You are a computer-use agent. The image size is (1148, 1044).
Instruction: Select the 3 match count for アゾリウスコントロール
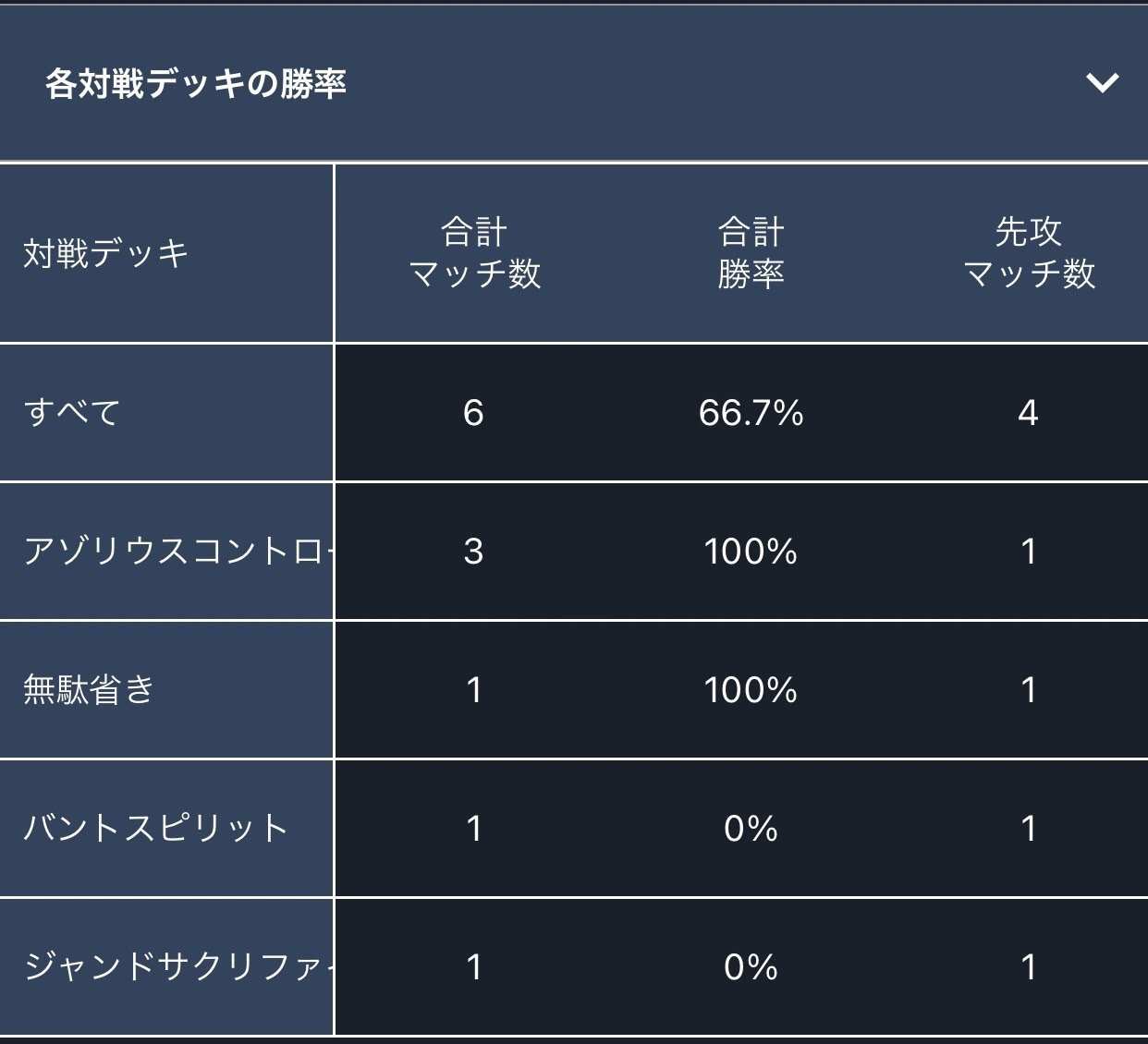pos(475,552)
